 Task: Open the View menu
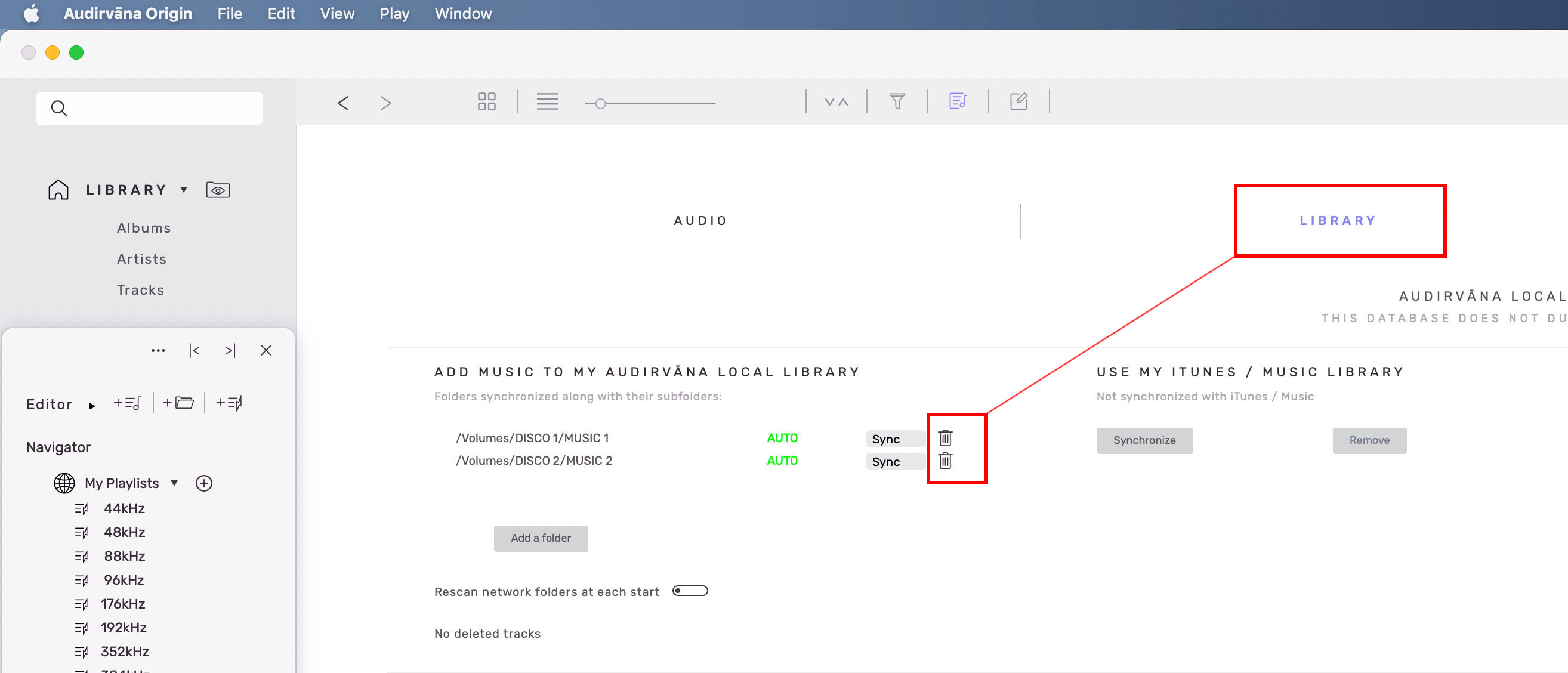point(337,13)
